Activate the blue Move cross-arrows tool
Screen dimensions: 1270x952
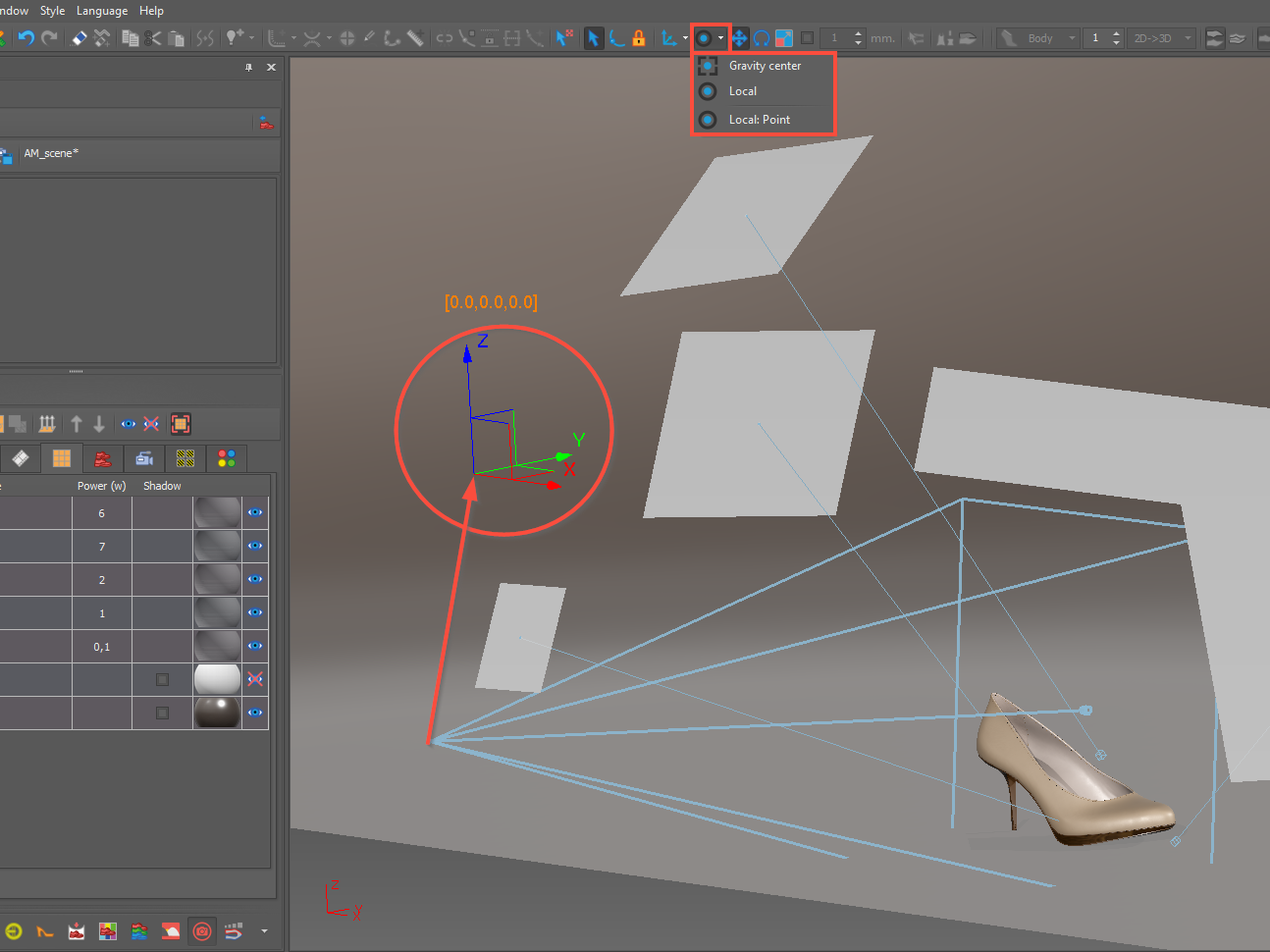click(739, 38)
